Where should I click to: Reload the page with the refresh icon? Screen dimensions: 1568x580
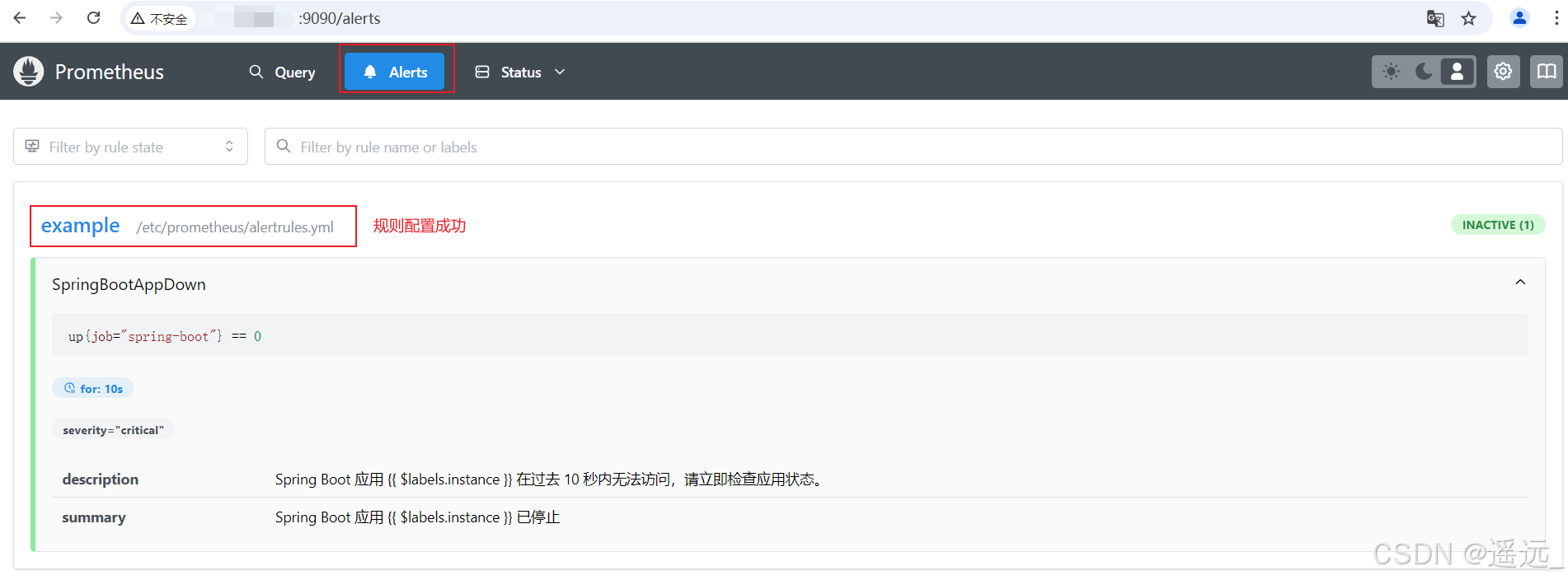[x=94, y=18]
